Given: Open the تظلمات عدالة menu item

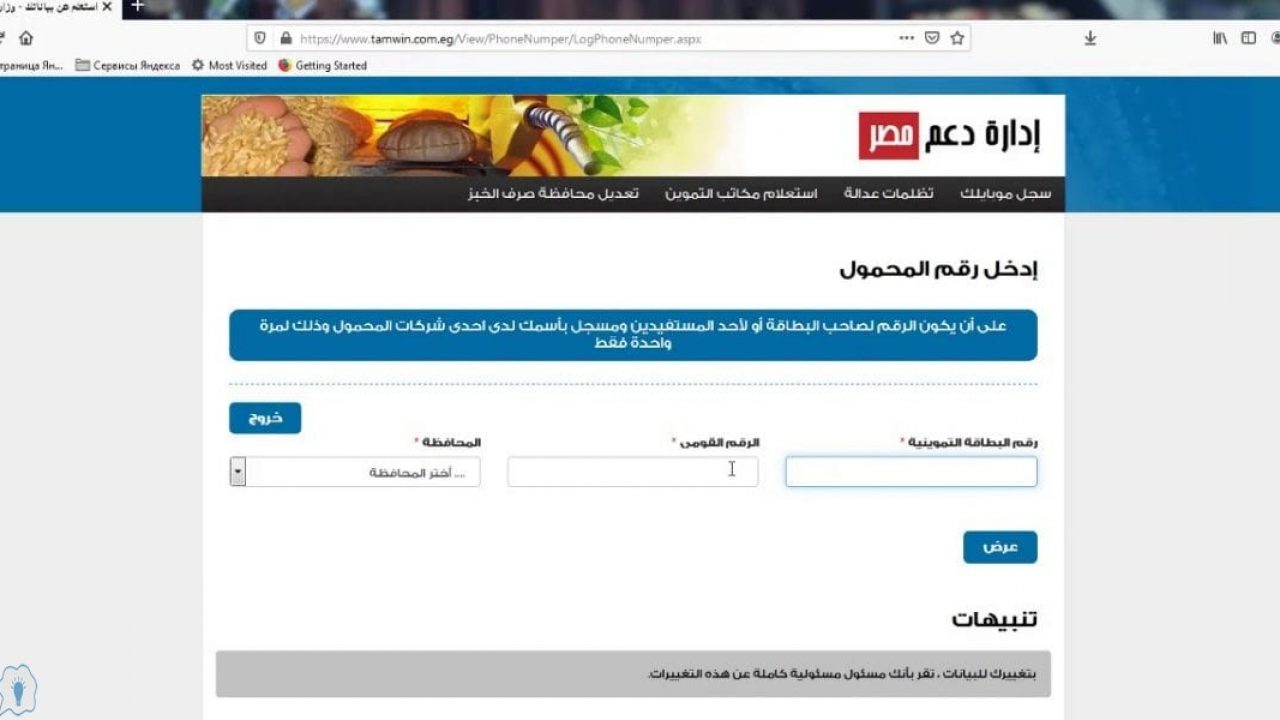Looking at the screenshot, I should tap(889, 193).
